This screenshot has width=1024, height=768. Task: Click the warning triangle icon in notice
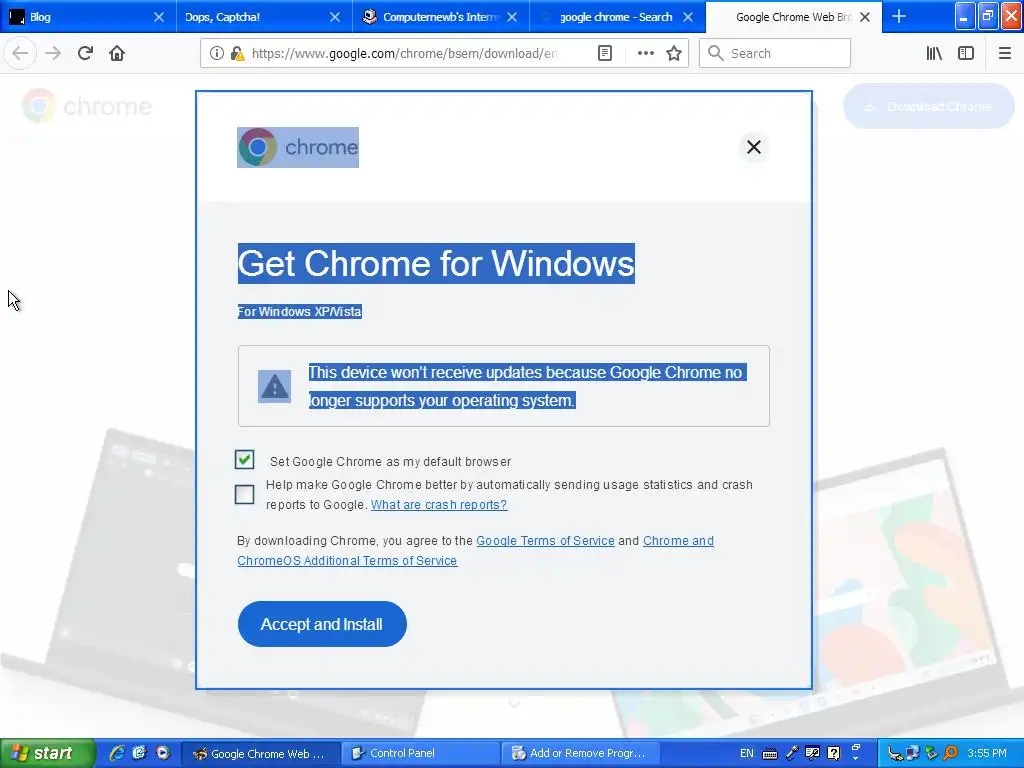[x=274, y=386]
